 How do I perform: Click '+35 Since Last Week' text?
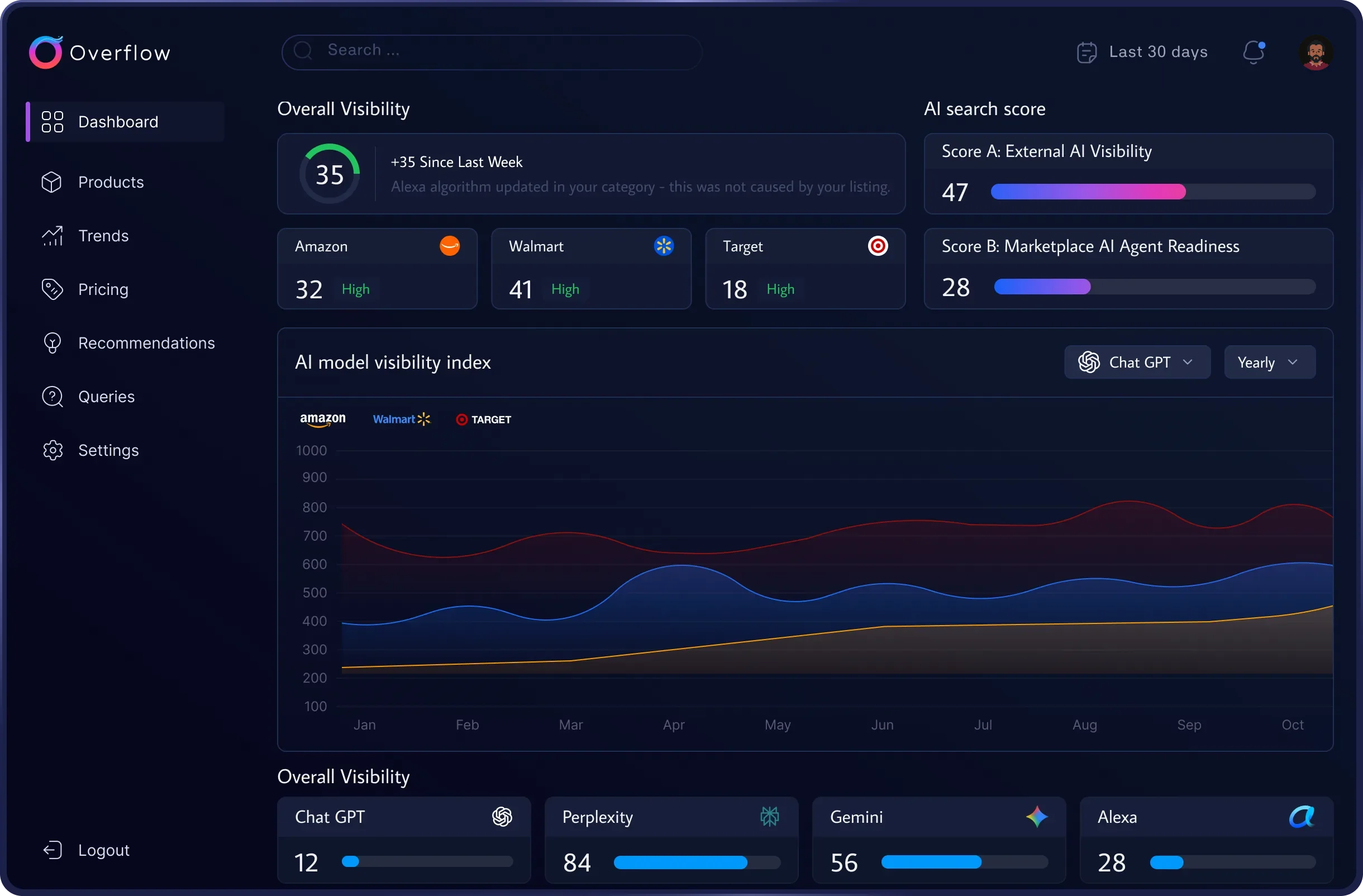(456, 162)
